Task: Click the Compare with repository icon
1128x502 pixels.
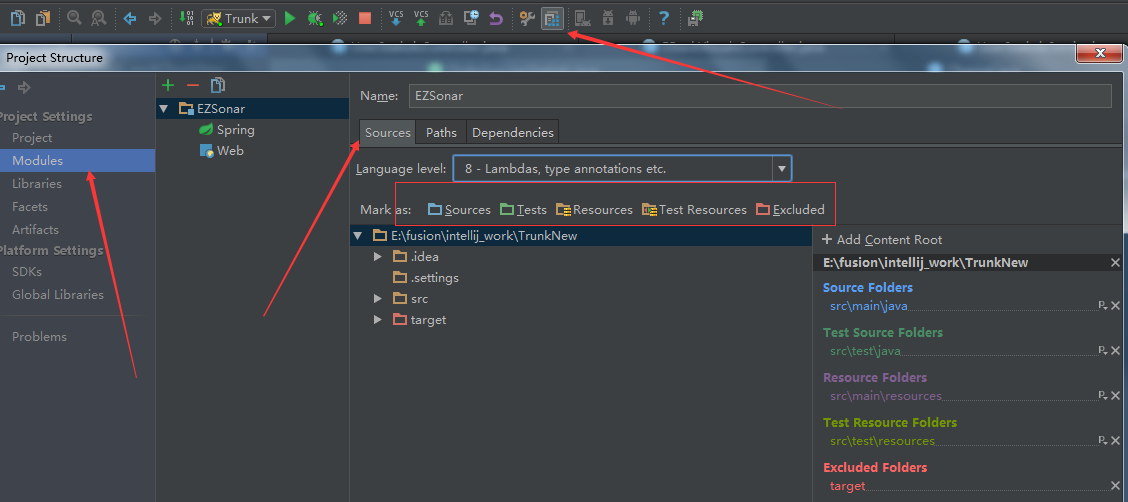Action: [x=446, y=18]
